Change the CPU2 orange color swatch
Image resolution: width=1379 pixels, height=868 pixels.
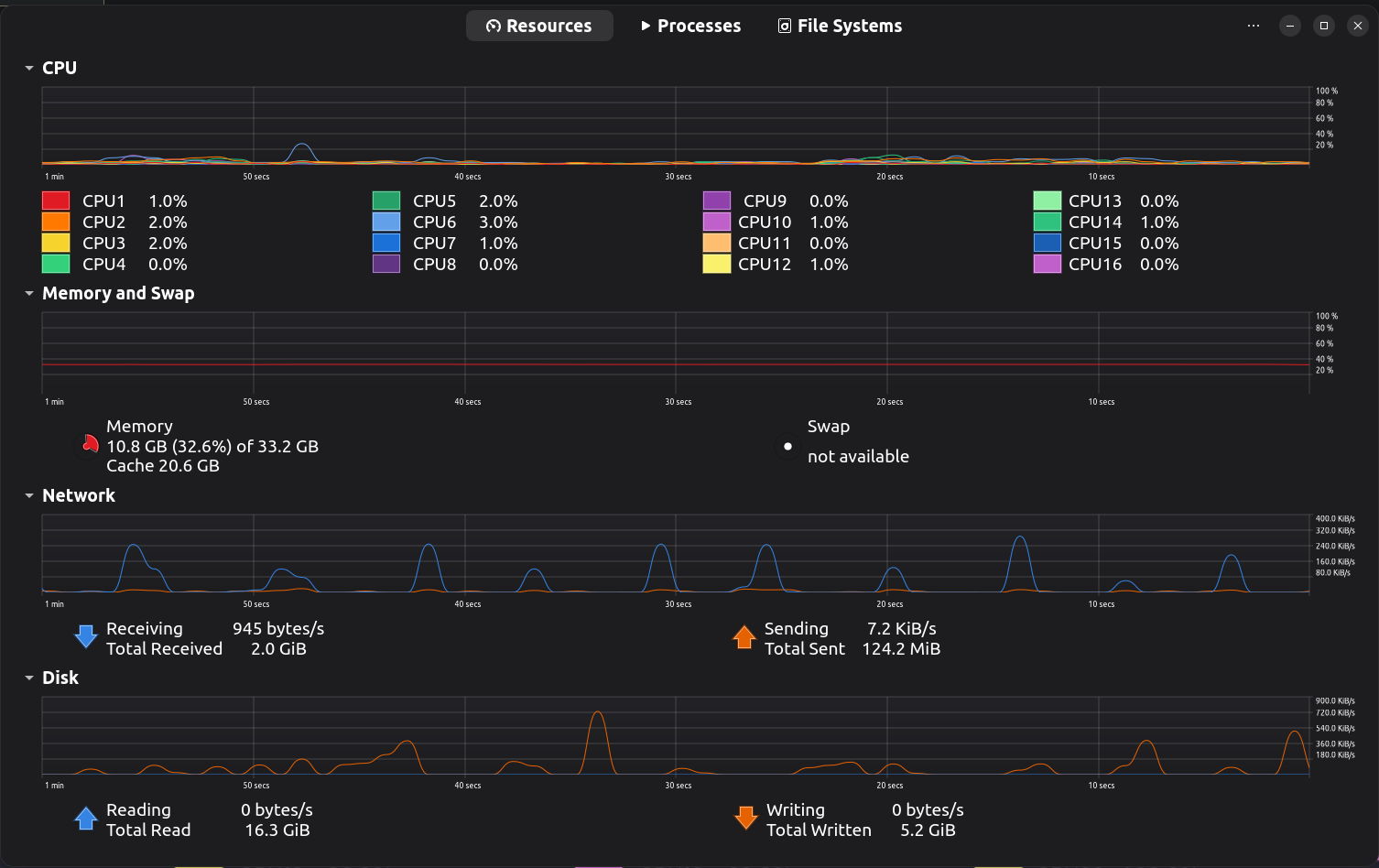click(56, 222)
